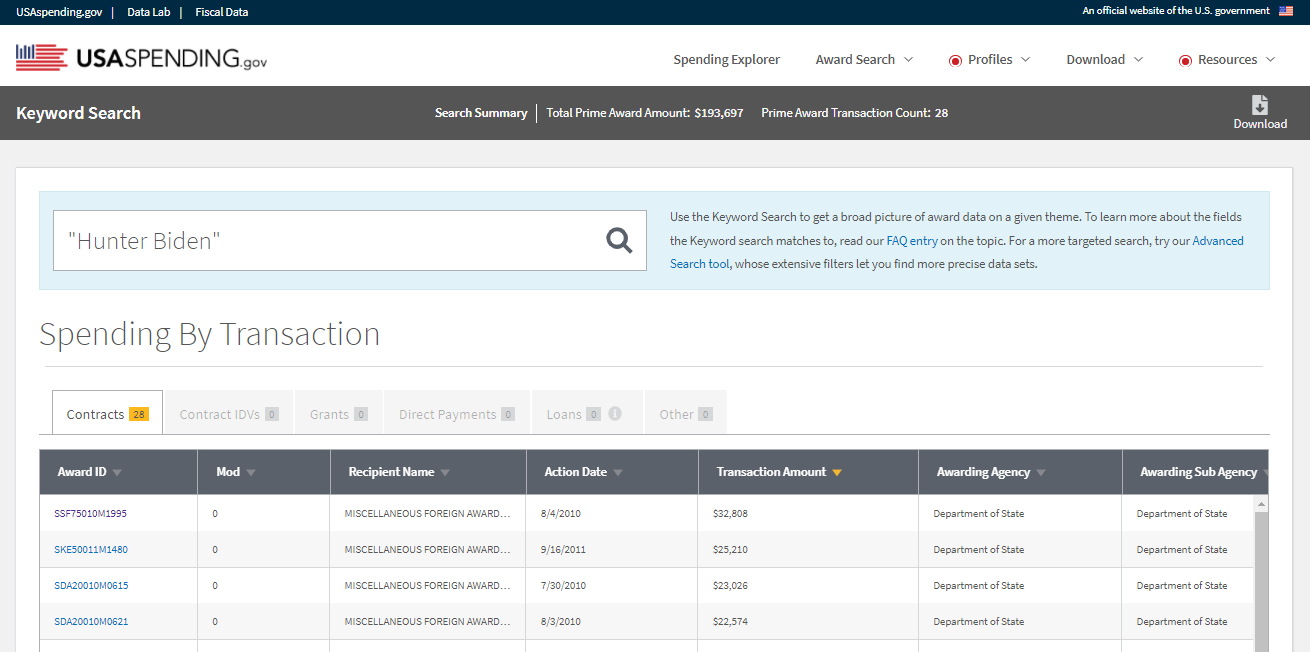This screenshot has height=652, width=1310.
Task: Sort by Recipient Name column arrow
Action: tap(445, 473)
